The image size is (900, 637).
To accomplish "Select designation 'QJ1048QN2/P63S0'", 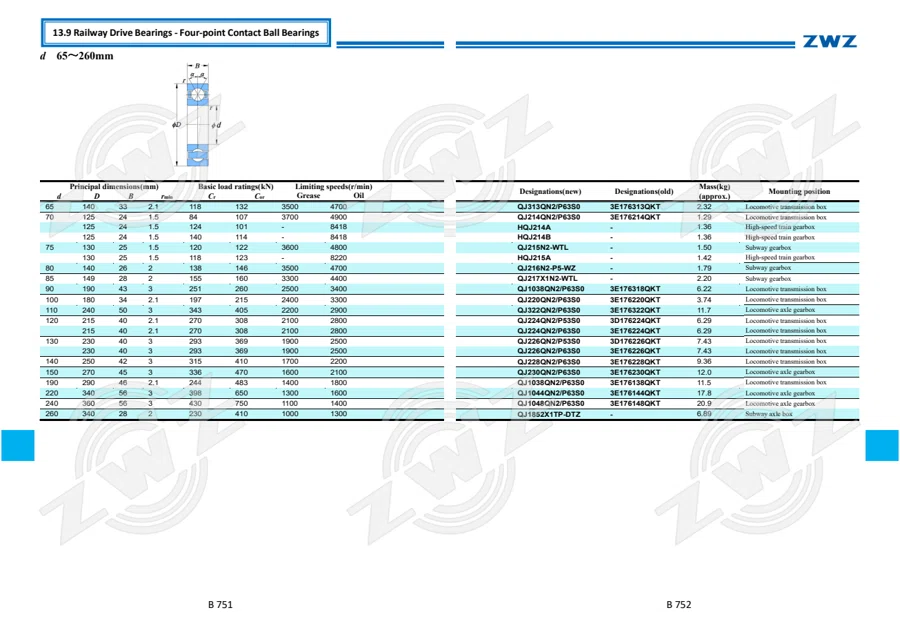I will [x=550, y=403].
